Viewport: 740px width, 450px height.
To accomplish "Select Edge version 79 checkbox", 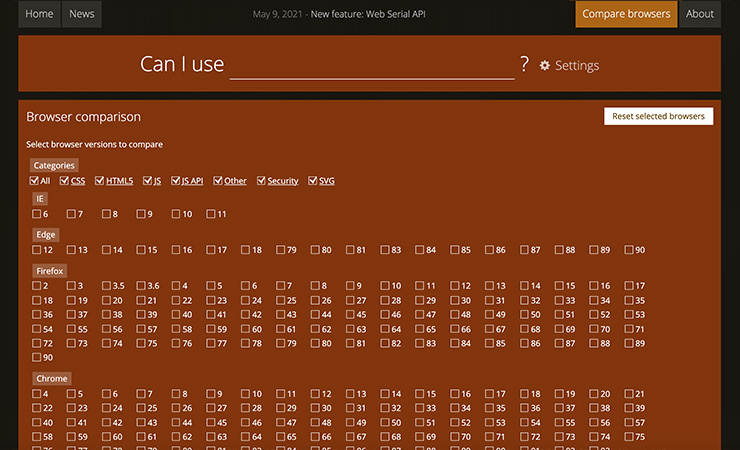I will point(280,250).
